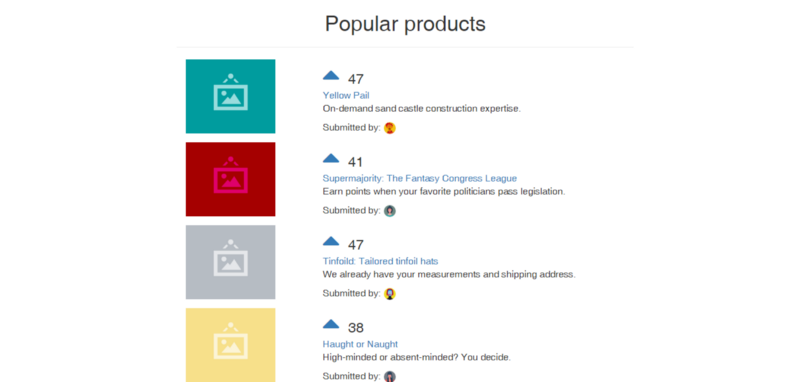This screenshot has height=382, width=800.
Task: Click the 38 vote count number
Action: (356, 328)
